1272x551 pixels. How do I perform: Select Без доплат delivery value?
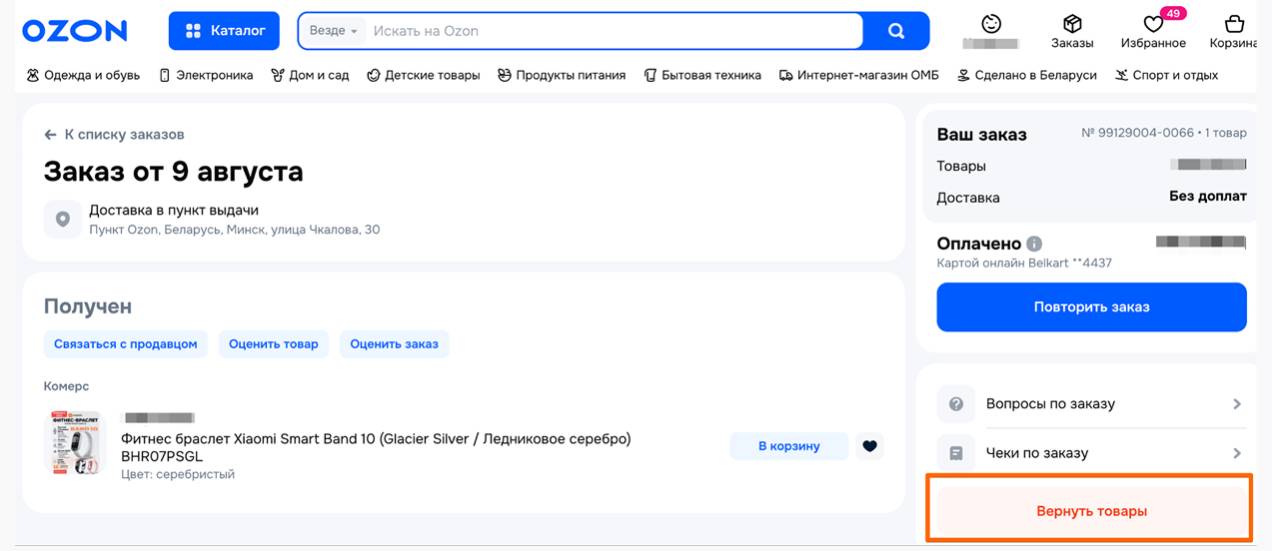pyautogui.click(x=1208, y=197)
